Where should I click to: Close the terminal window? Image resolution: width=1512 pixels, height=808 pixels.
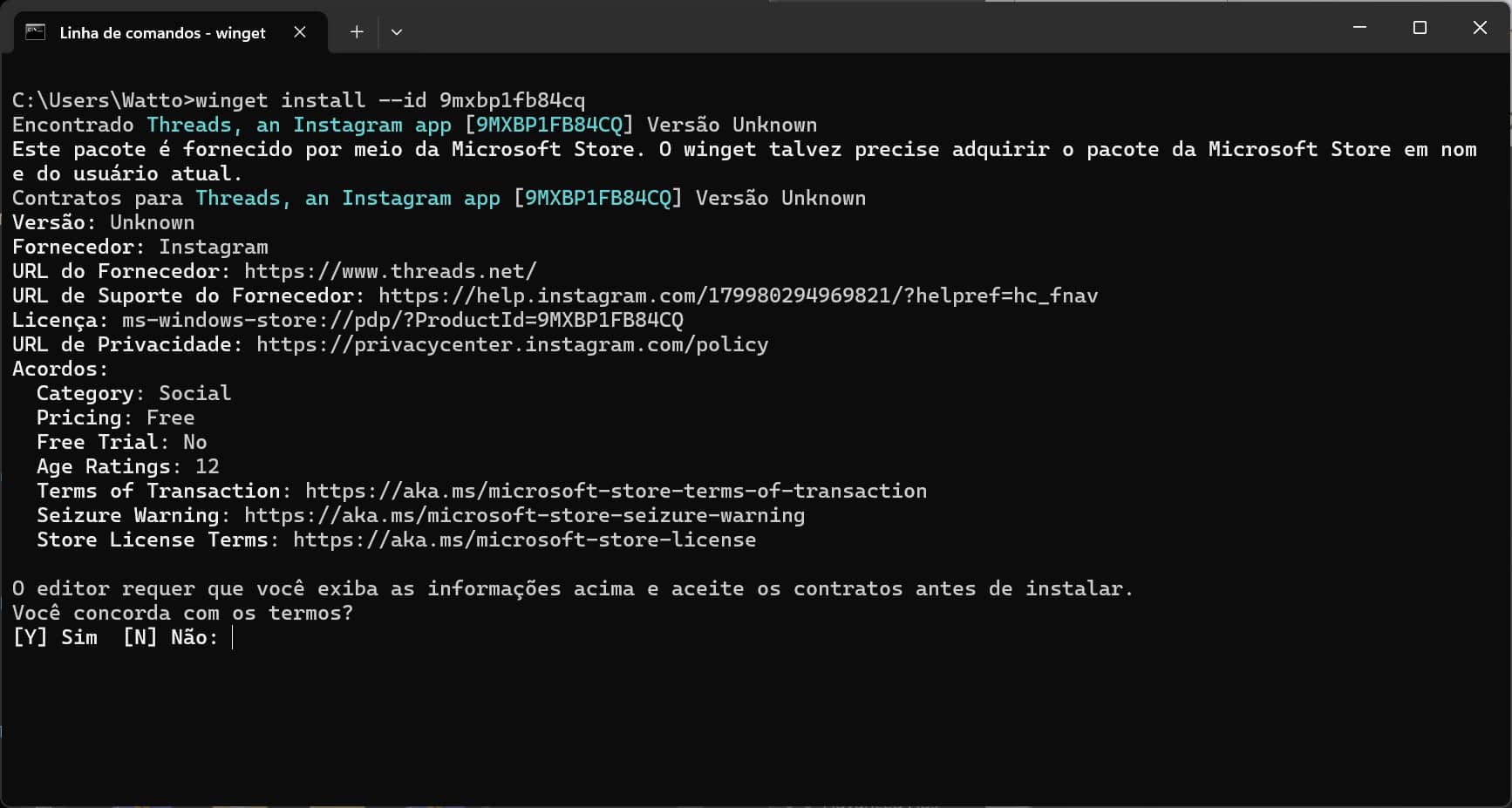[x=1480, y=28]
